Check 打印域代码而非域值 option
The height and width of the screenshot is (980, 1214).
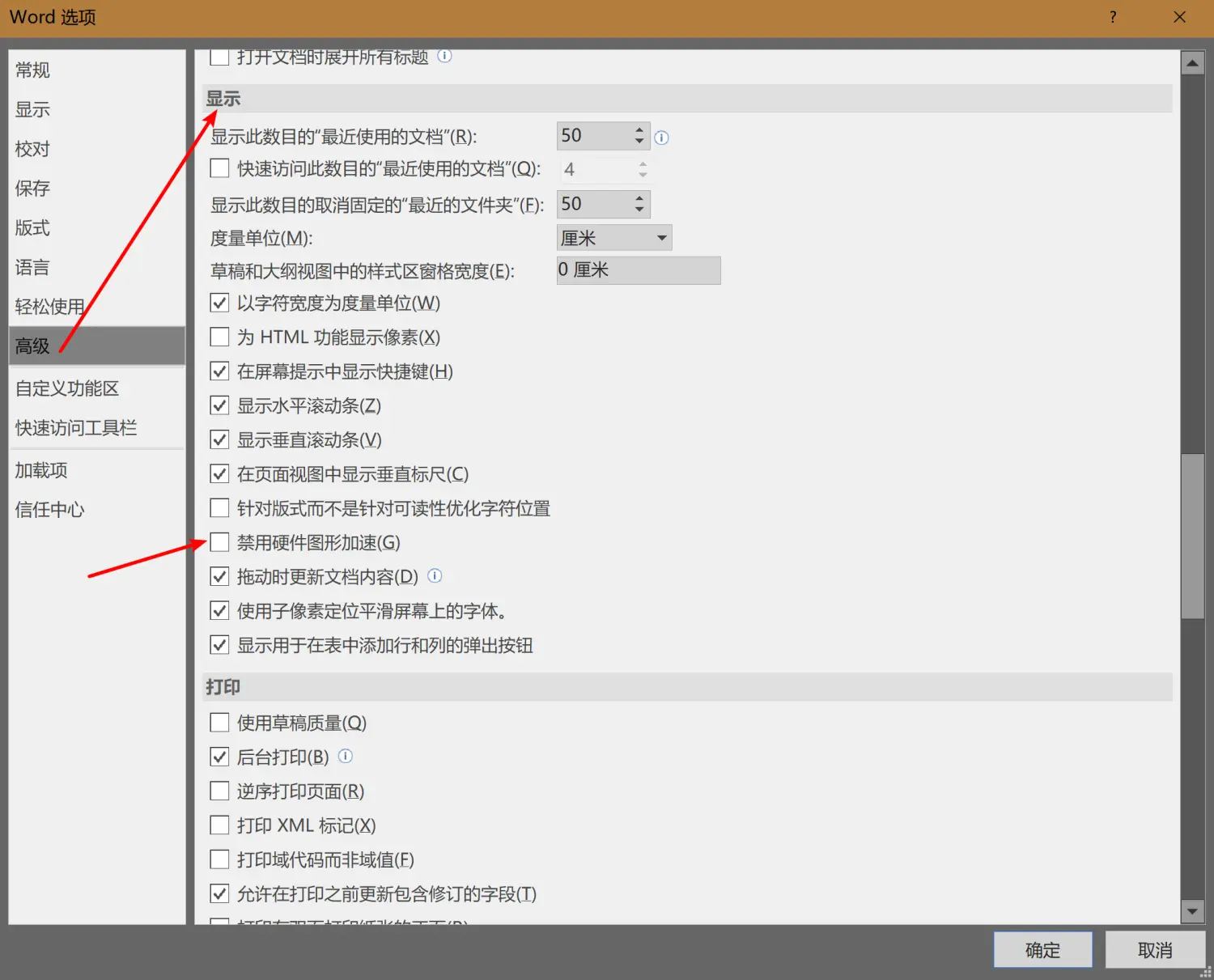pyautogui.click(x=219, y=859)
